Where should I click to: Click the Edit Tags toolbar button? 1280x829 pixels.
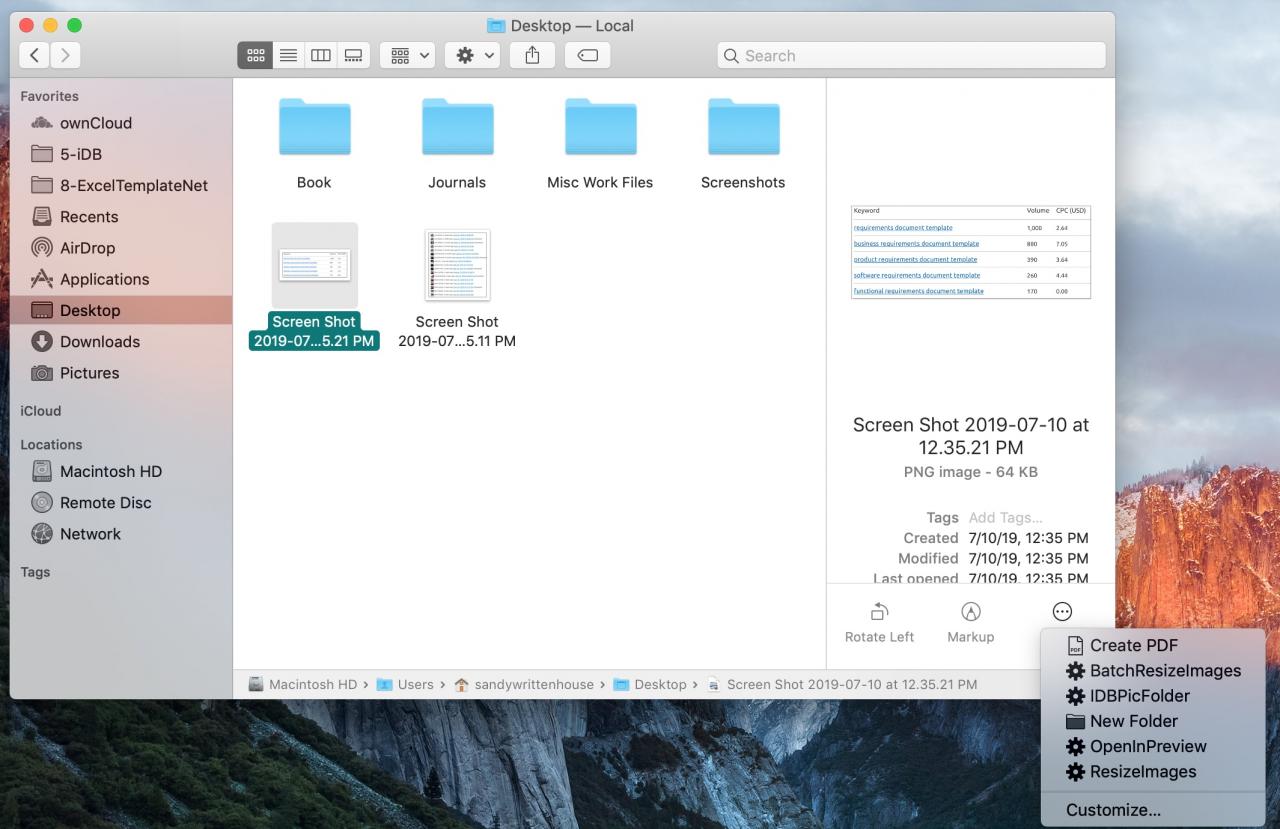(x=588, y=56)
